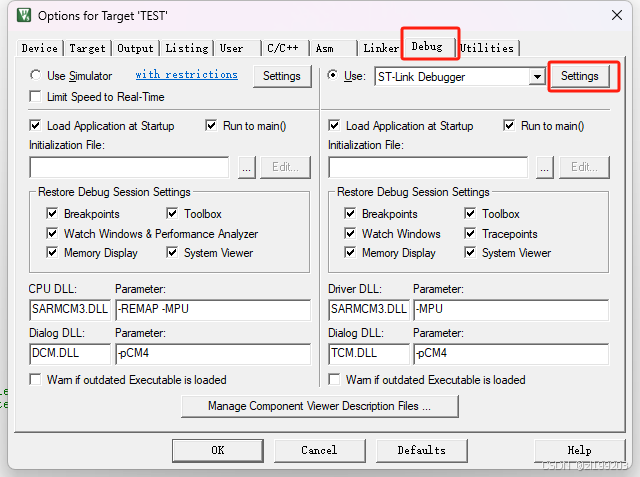Click the Cancel button
The height and width of the screenshot is (477, 640).
point(319,450)
